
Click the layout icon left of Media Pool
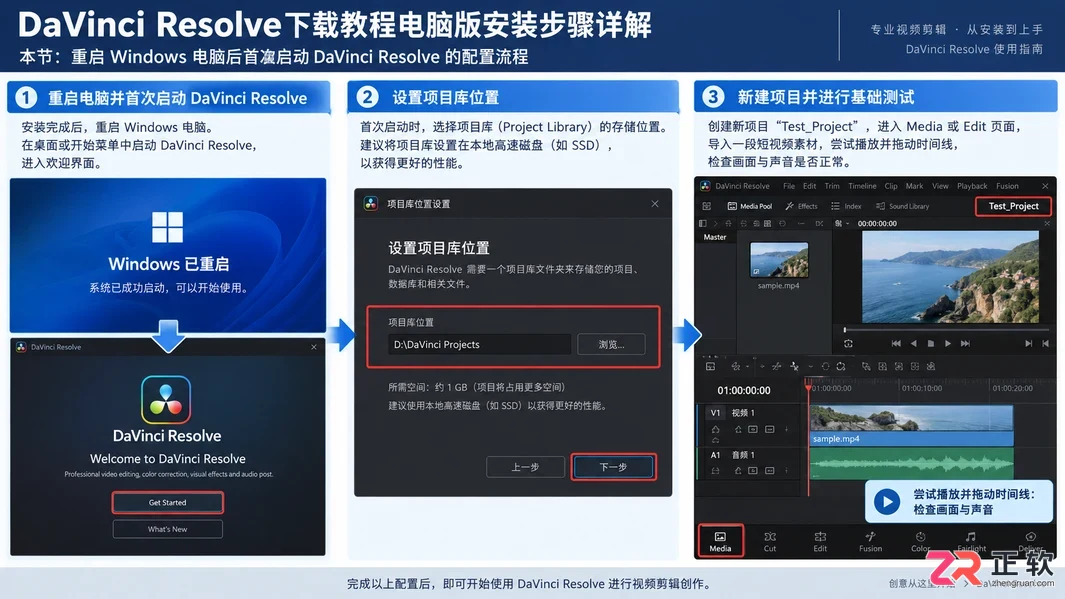point(706,206)
